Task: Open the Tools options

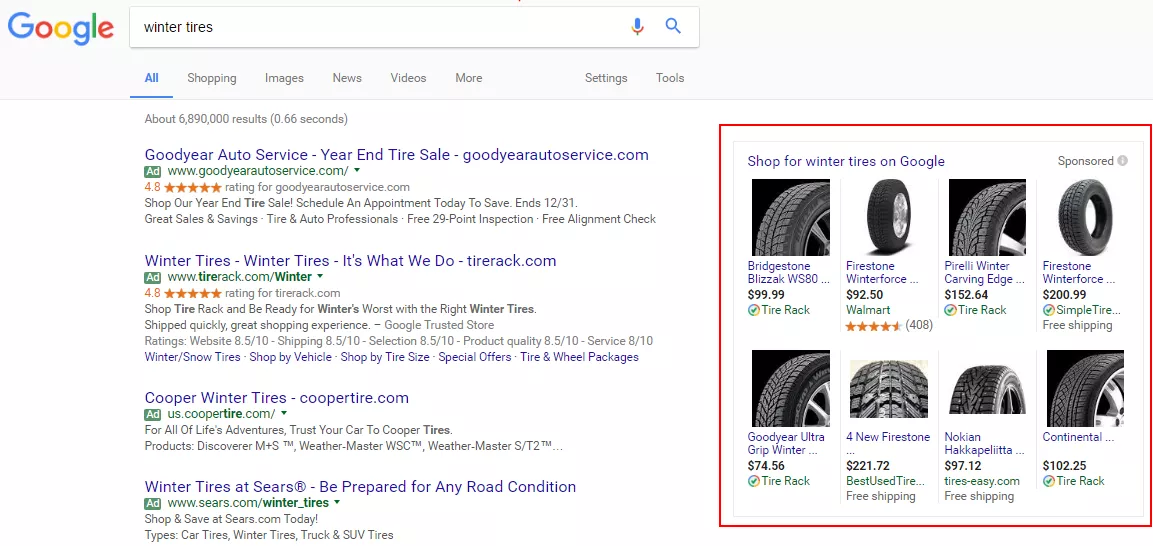Action: tap(670, 78)
